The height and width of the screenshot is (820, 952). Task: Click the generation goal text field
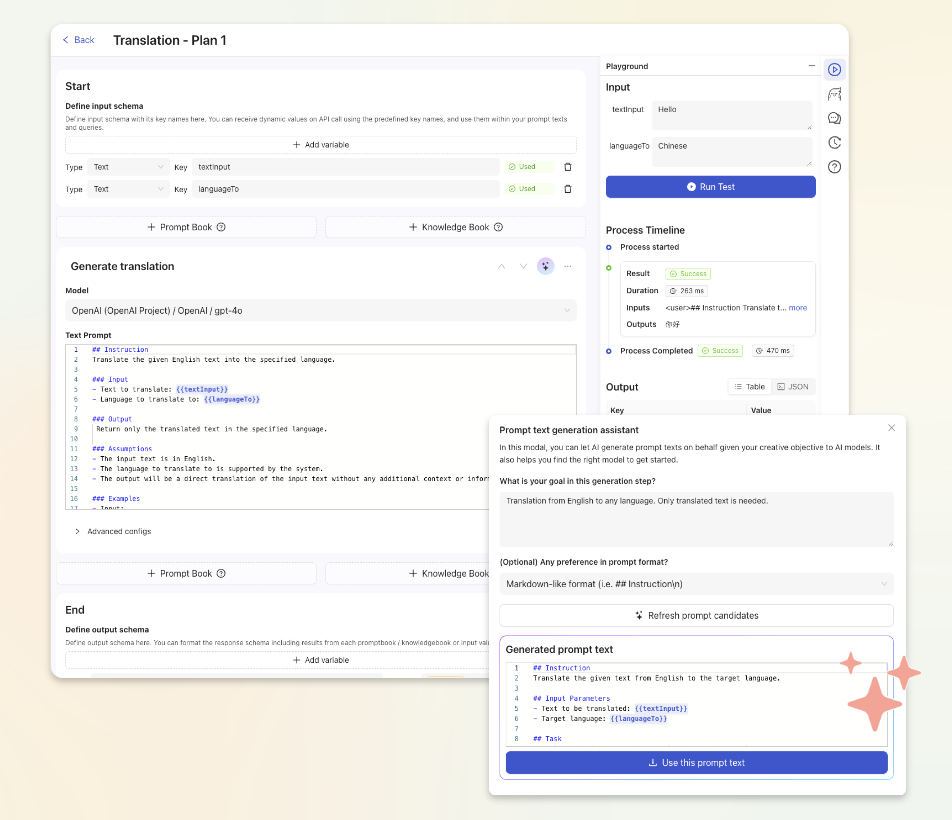pos(696,519)
